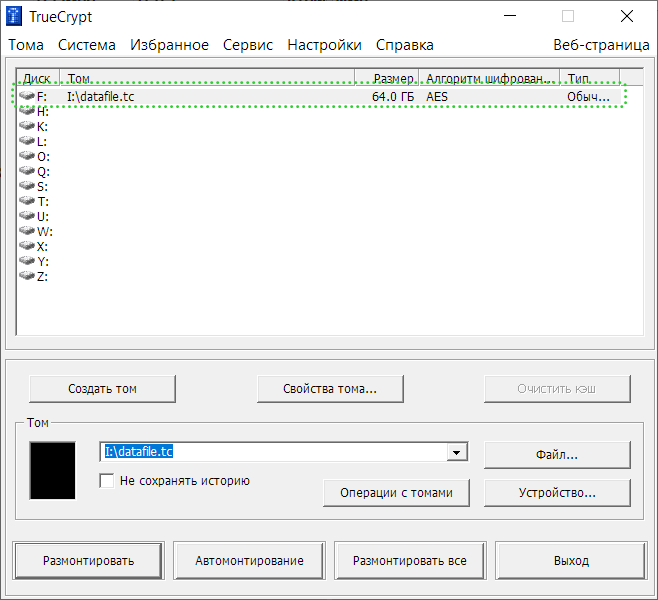Sort list by 'Размер' column header
Viewport: 658px width, 600px height.
(393, 78)
